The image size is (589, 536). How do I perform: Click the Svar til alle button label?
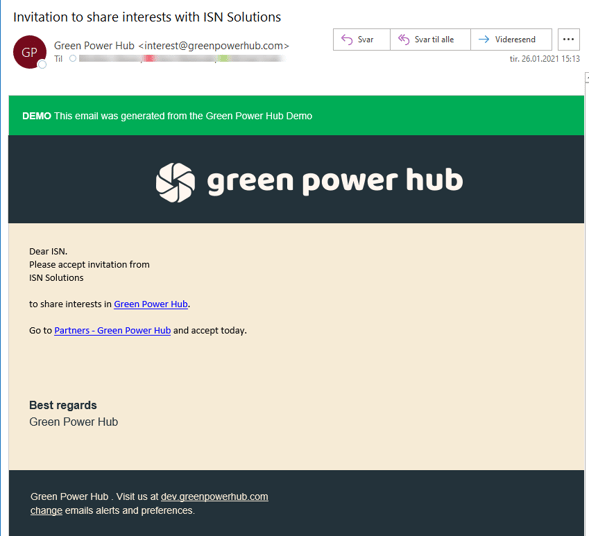434,39
